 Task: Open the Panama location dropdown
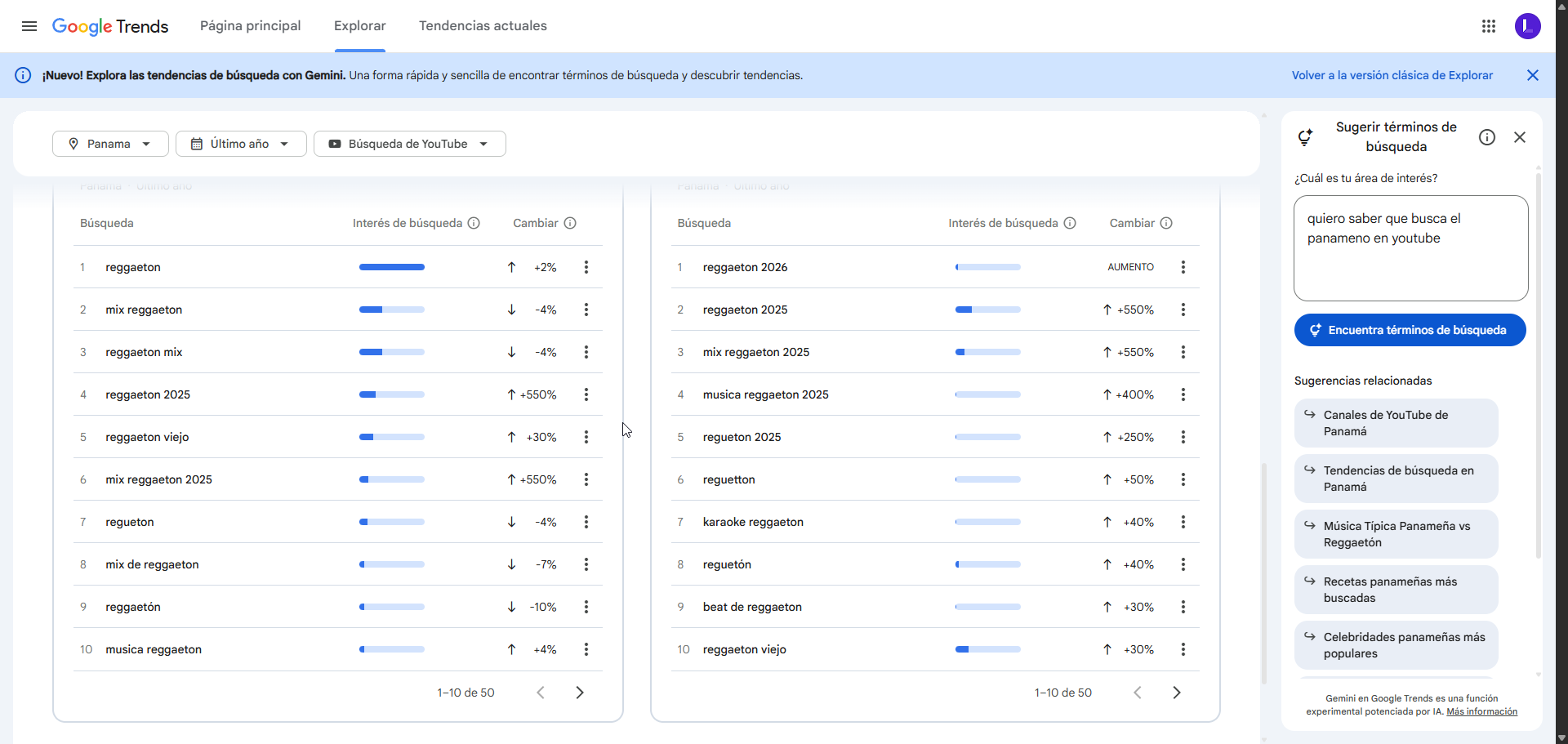click(x=110, y=144)
